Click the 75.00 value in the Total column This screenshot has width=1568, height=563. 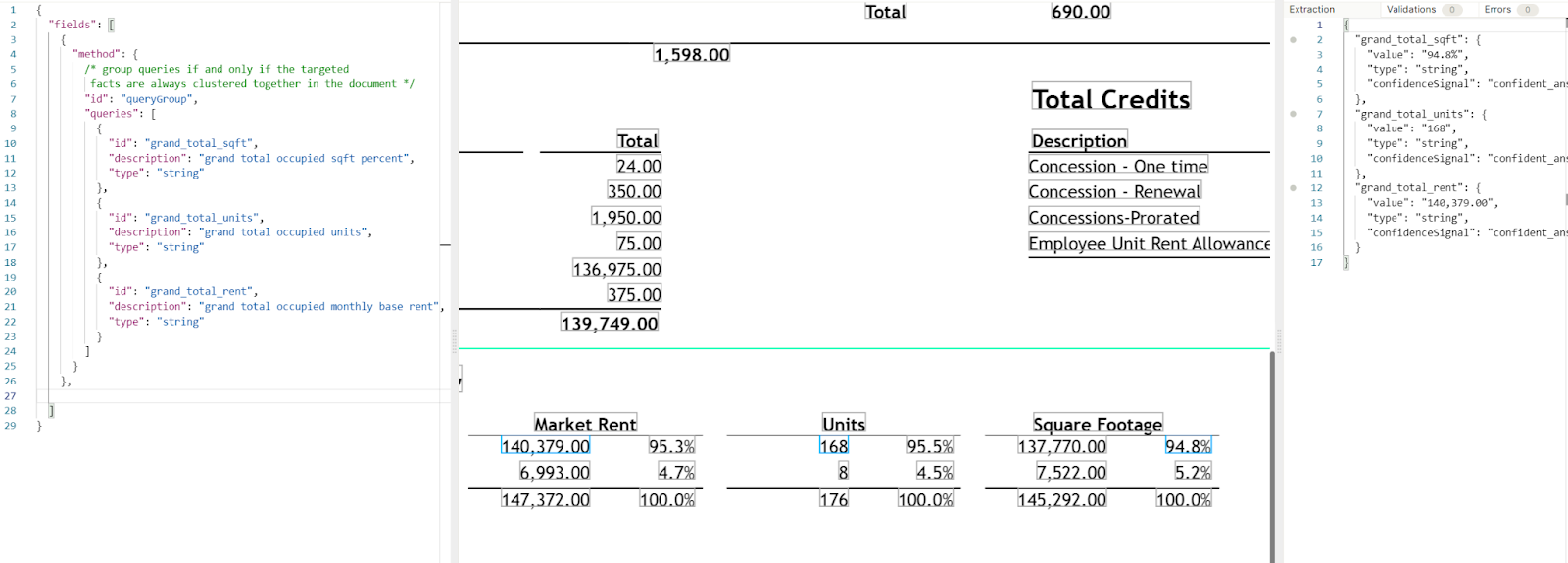click(x=639, y=243)
